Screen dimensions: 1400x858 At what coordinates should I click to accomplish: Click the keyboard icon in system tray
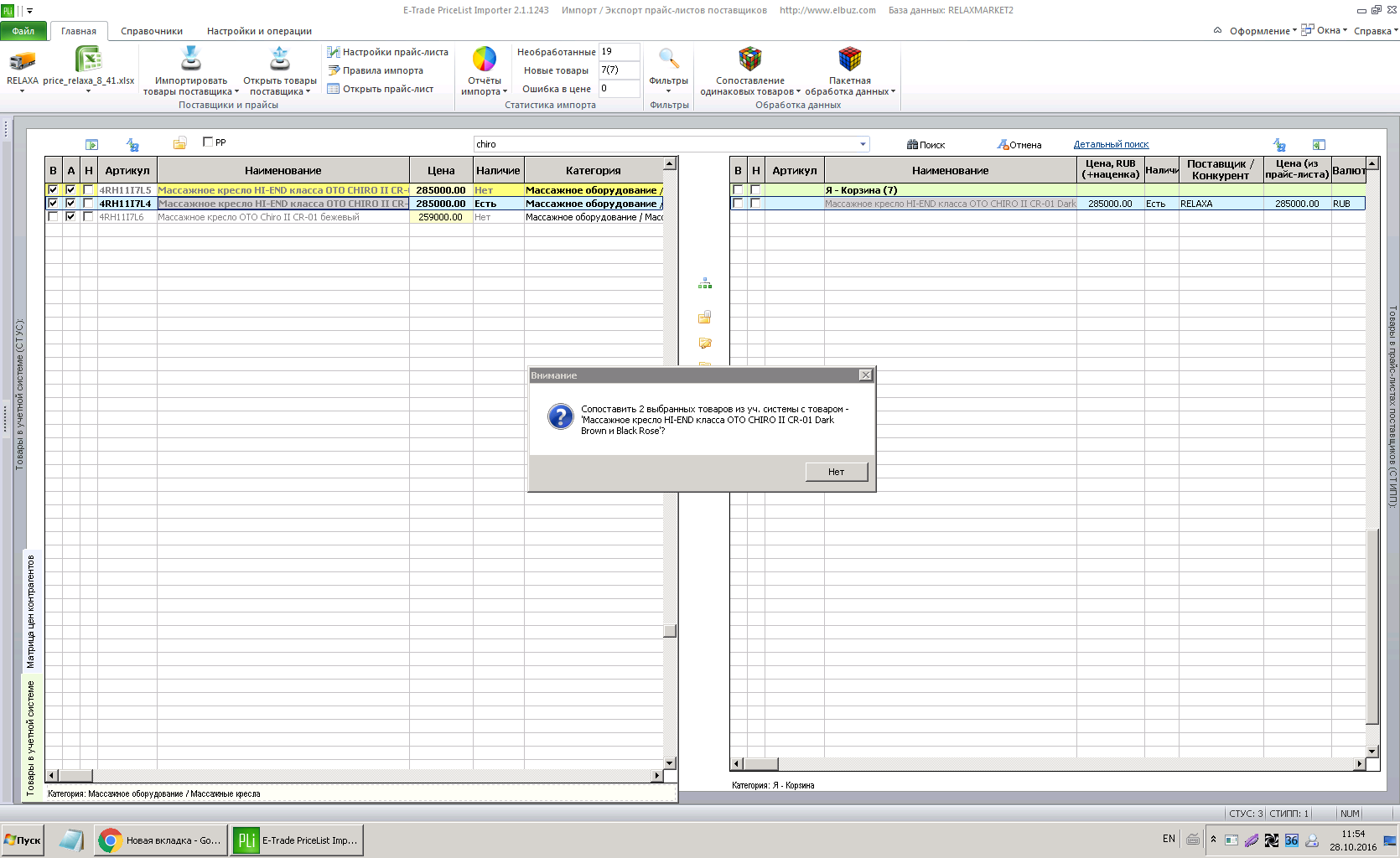[1192, 839]
